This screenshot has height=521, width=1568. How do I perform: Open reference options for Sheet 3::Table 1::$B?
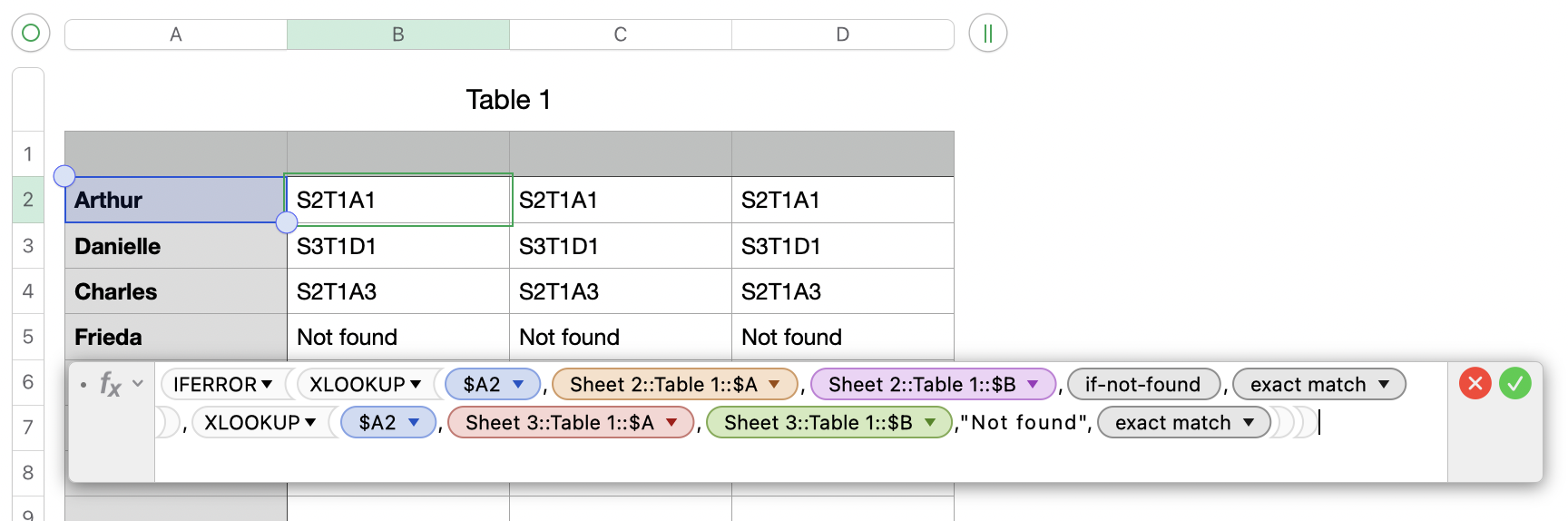(930, 423)
